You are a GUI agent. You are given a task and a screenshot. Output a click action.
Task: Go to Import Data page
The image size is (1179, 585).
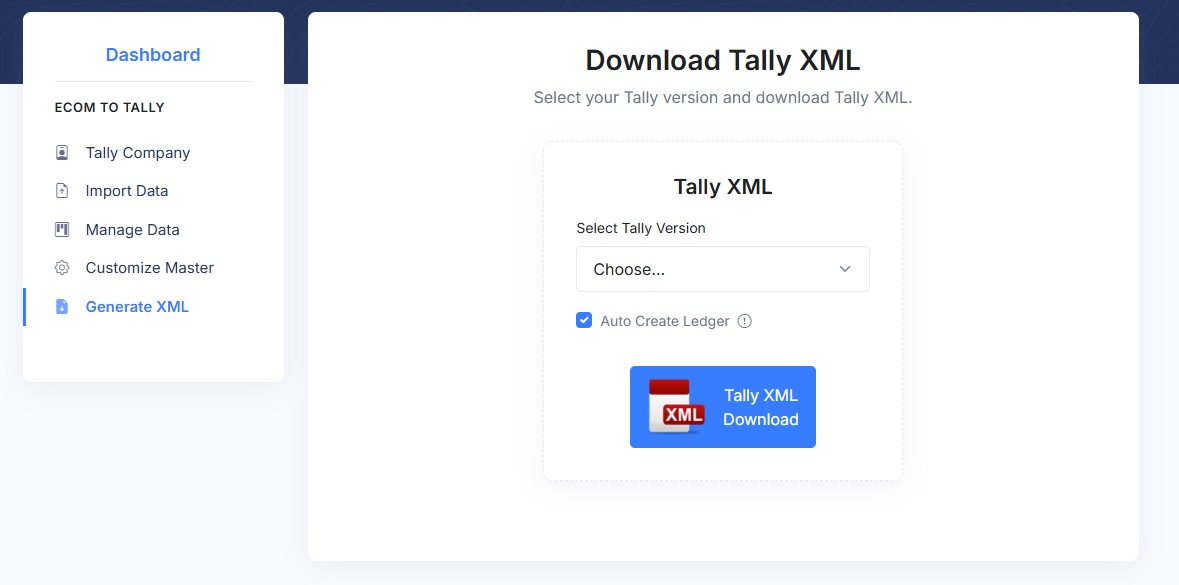(x=127, y=191)
